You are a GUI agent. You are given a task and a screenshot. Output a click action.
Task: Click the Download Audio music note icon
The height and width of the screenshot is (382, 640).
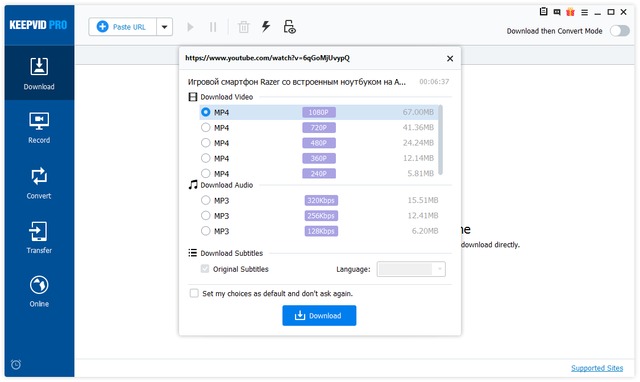(193, 184)
